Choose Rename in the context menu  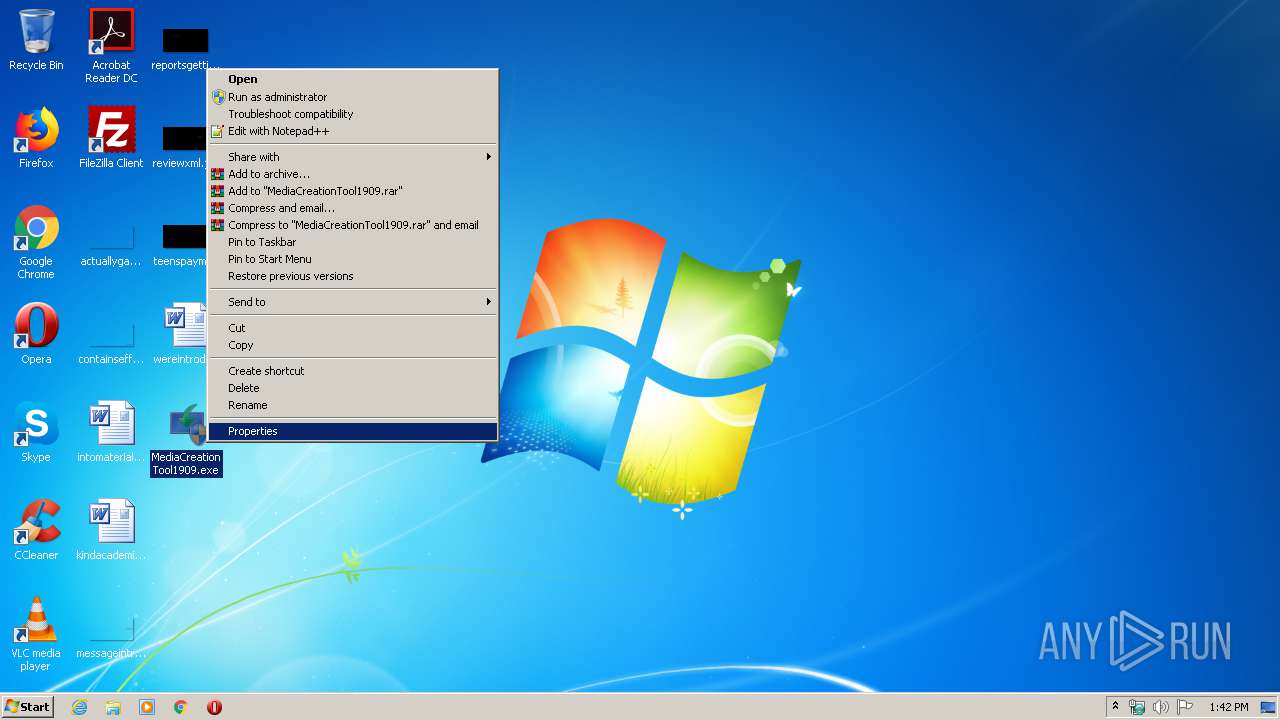(352, 405)
